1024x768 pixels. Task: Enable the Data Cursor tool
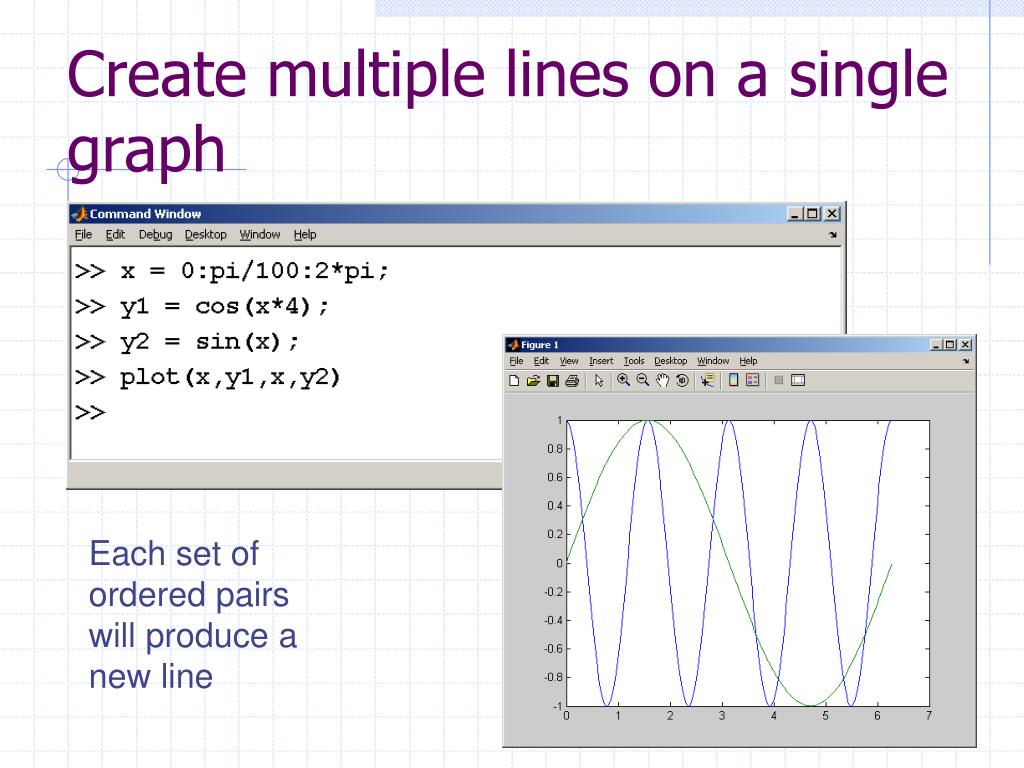coord(707,380)
